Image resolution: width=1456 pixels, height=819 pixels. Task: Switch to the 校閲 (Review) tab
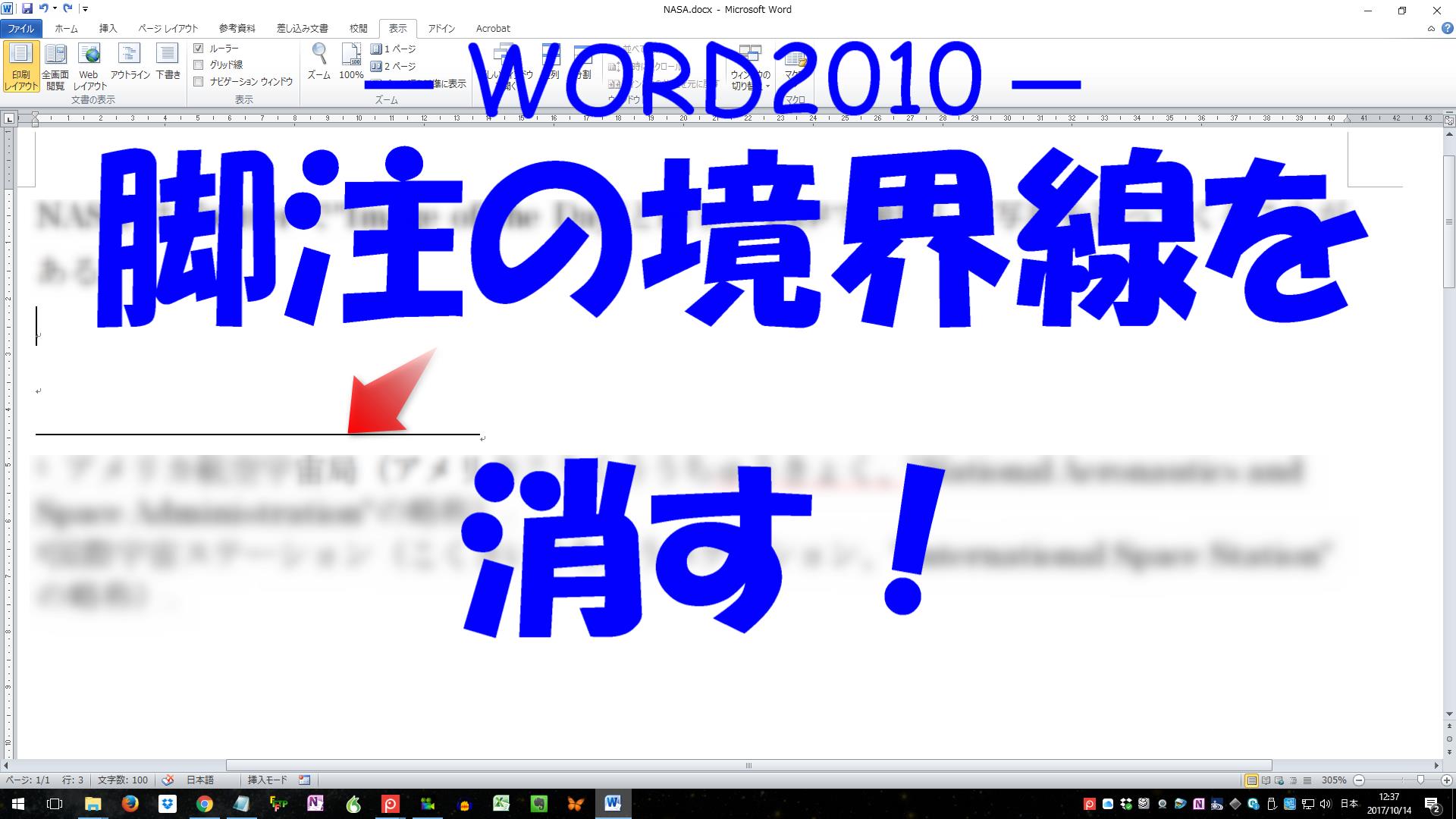358,28
